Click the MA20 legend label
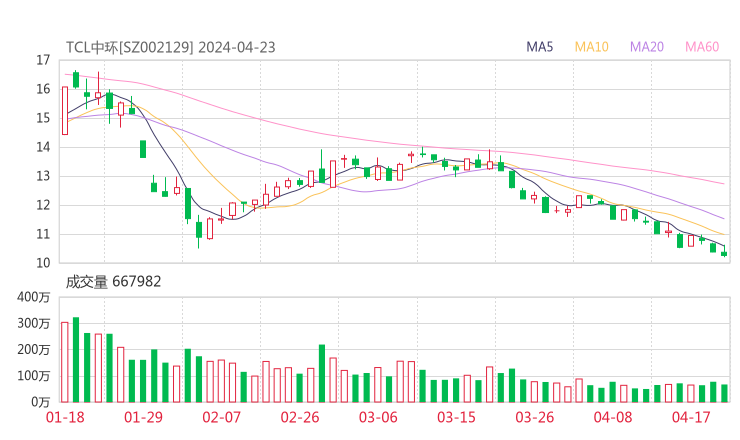Viewport: 740px width, 440px height. [x=647, y=47]
